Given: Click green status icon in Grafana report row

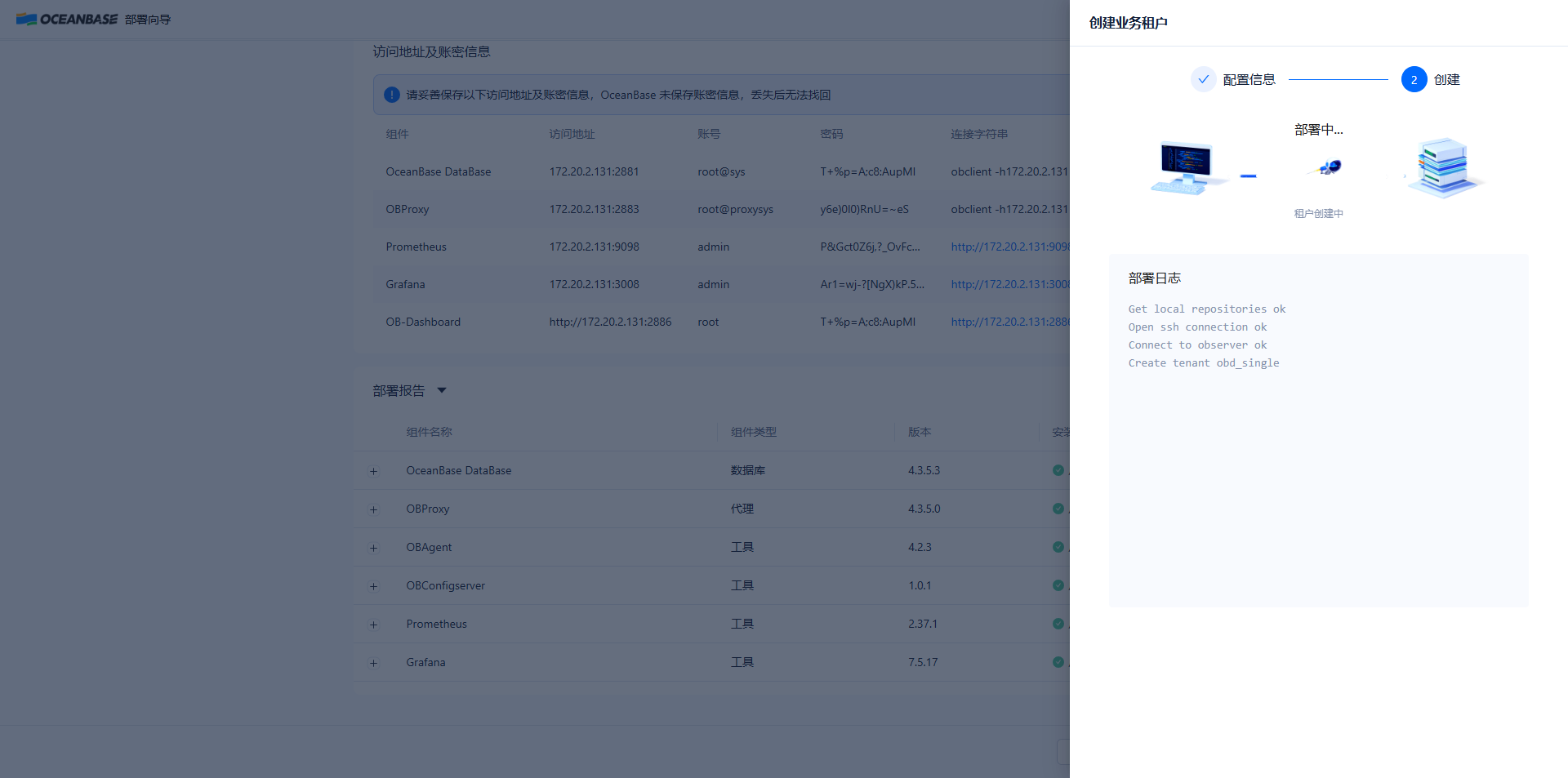Looking at the screenshot, I should (x=1058, y=662).
